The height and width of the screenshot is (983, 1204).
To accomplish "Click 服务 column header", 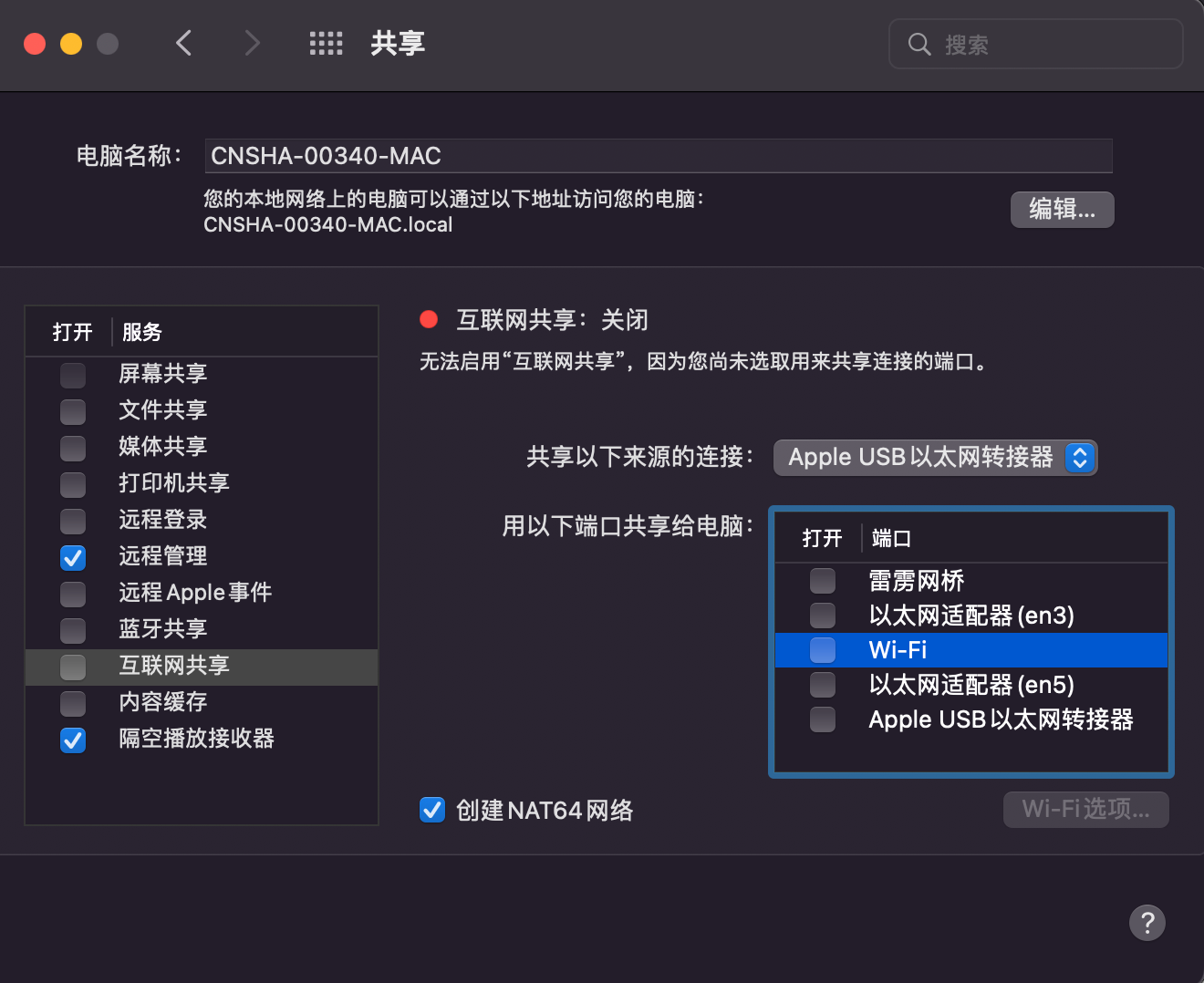I will [x=142, y=332].
